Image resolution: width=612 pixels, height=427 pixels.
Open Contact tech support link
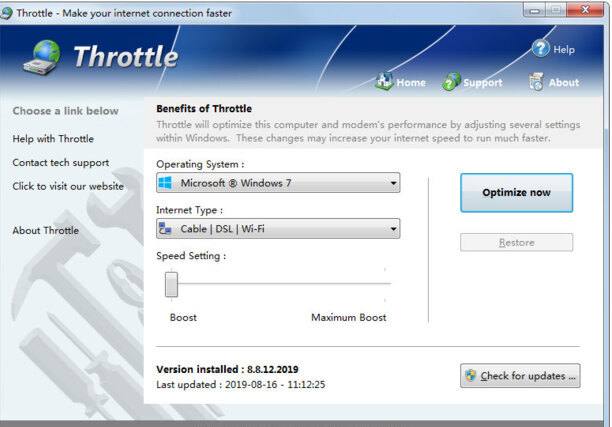click(x=60, y=163)
